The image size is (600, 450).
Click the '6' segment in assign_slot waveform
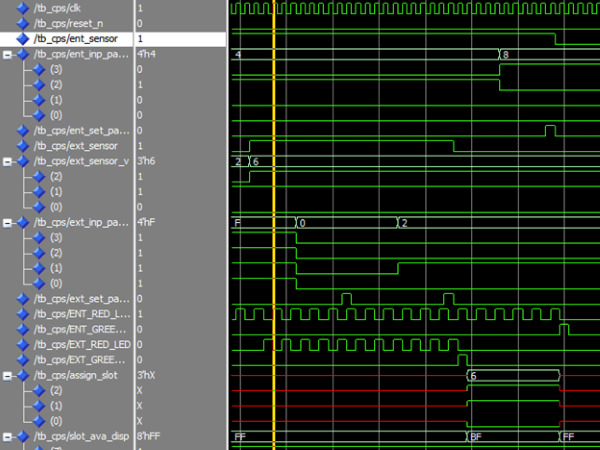coord(513,376)
